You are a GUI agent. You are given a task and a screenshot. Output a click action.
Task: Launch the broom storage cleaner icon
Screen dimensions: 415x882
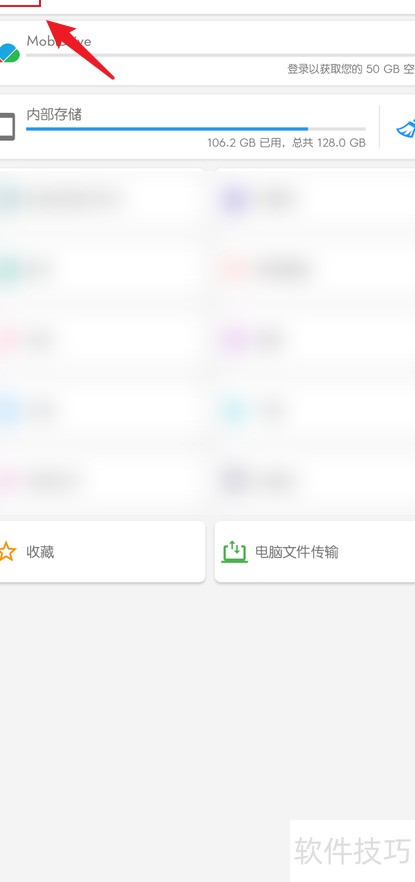pyautogui.click(x=405, y=129)
